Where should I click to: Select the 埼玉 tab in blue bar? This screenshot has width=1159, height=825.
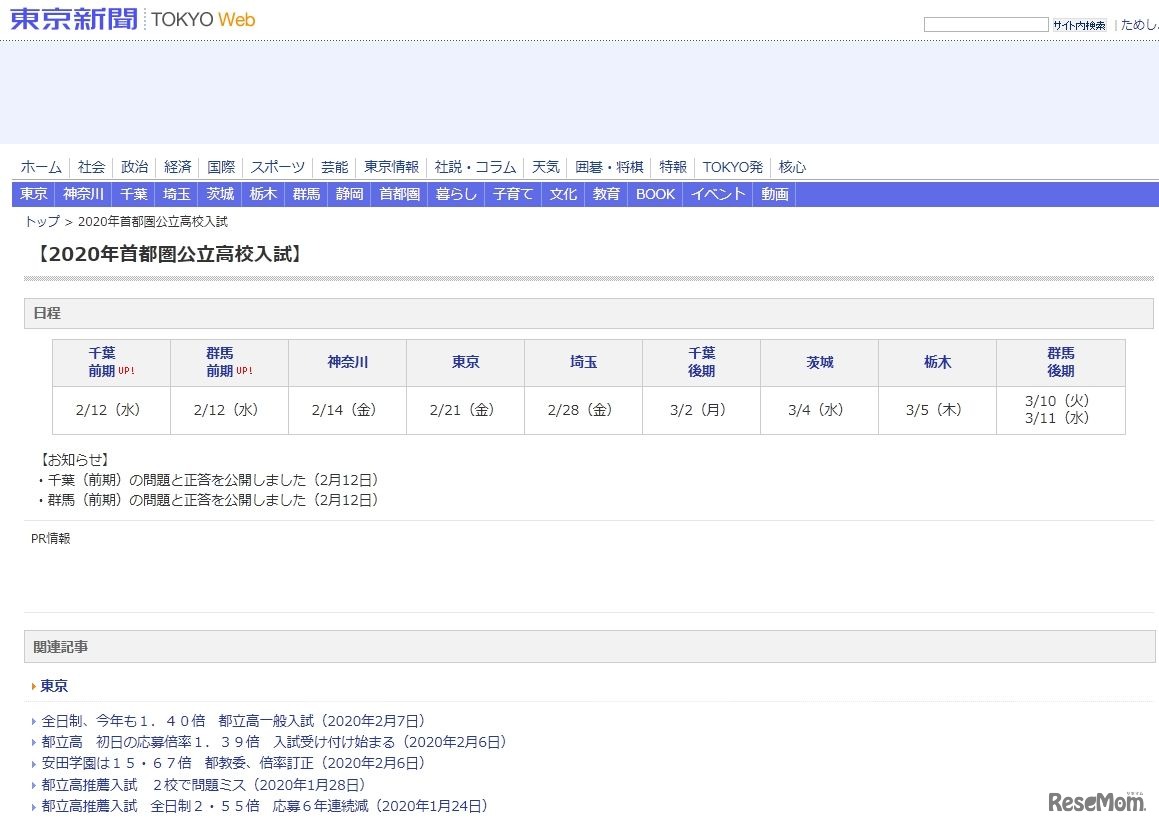click(177, 194)
